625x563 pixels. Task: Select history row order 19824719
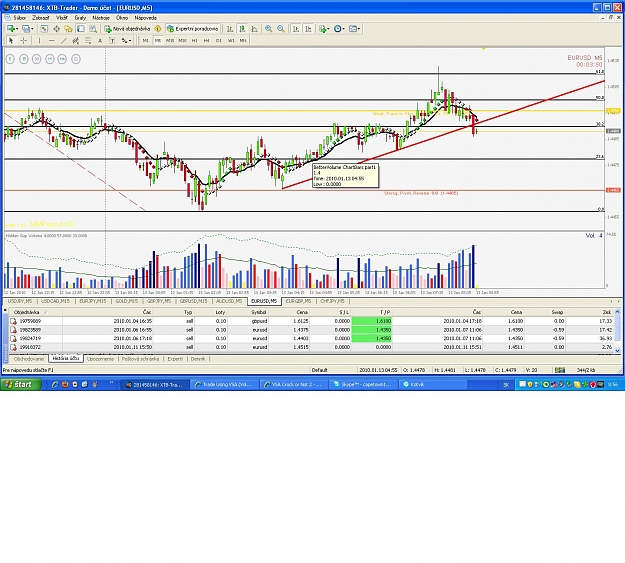point(311,339)
